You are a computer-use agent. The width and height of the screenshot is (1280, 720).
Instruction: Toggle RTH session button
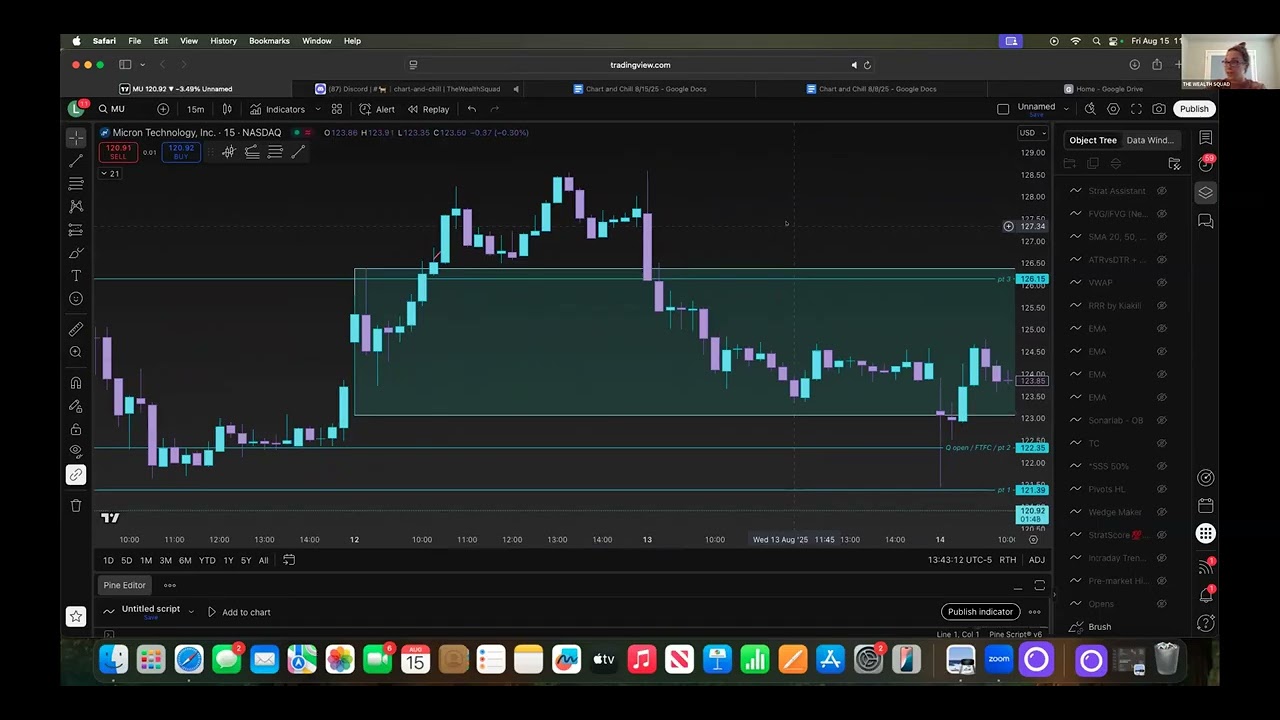pyautogui.click(x=1008, y=560)
